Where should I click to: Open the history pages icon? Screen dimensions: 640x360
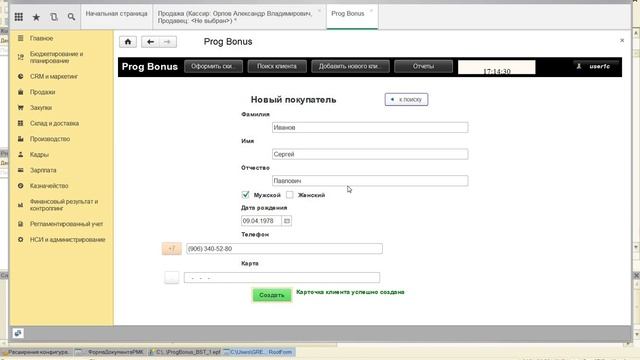coord(54,17)
